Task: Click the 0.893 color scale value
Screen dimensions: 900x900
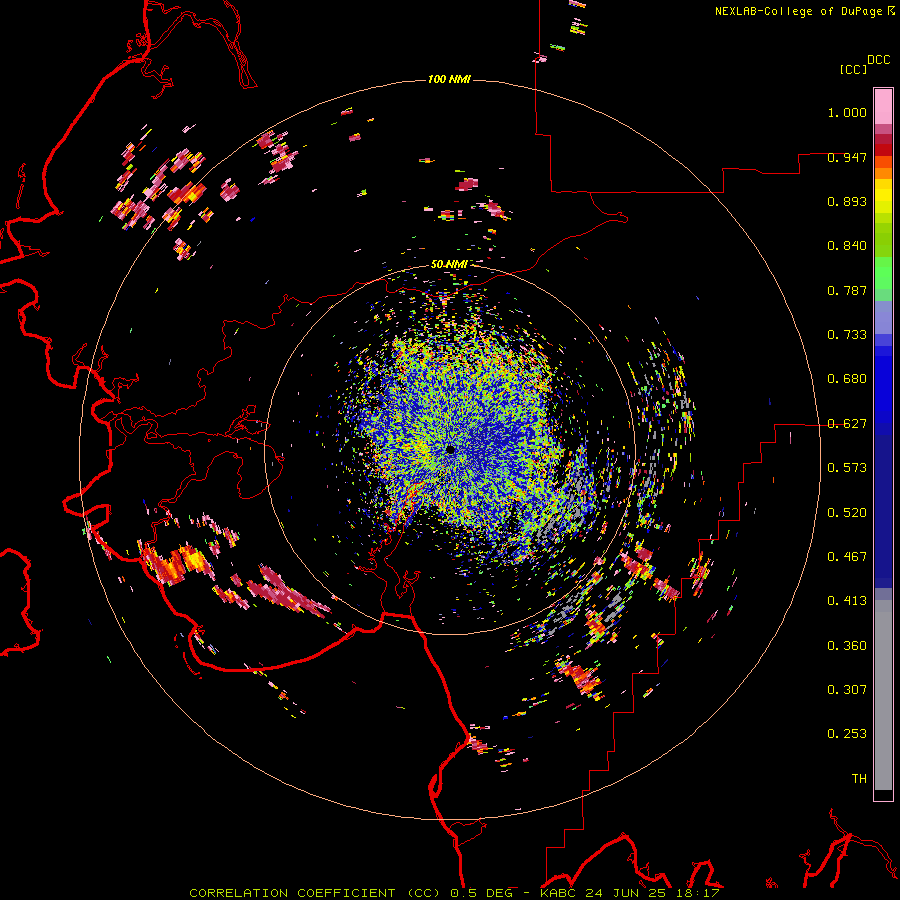Action: (847, 201)
